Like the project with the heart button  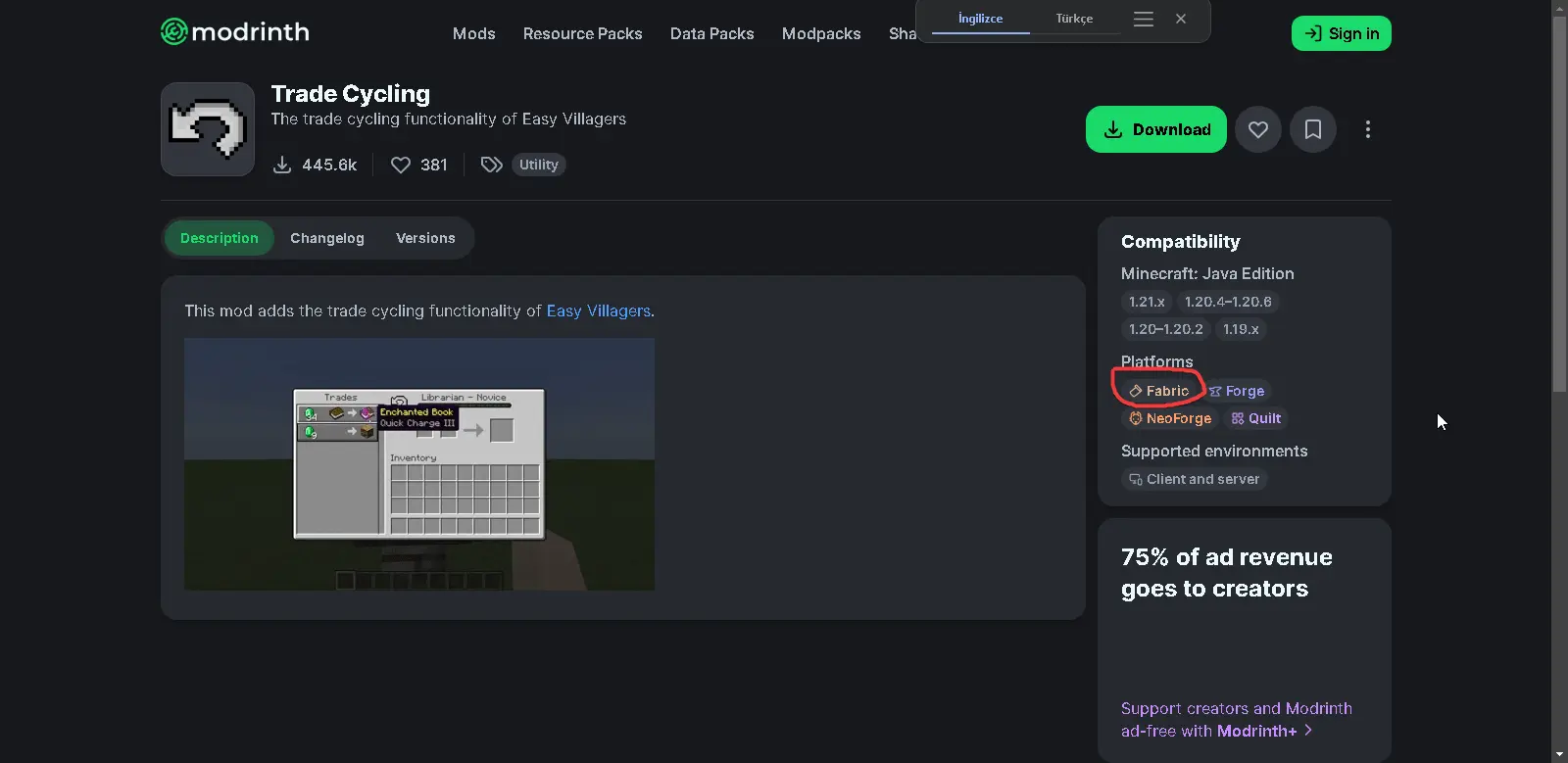(1258, 129)
